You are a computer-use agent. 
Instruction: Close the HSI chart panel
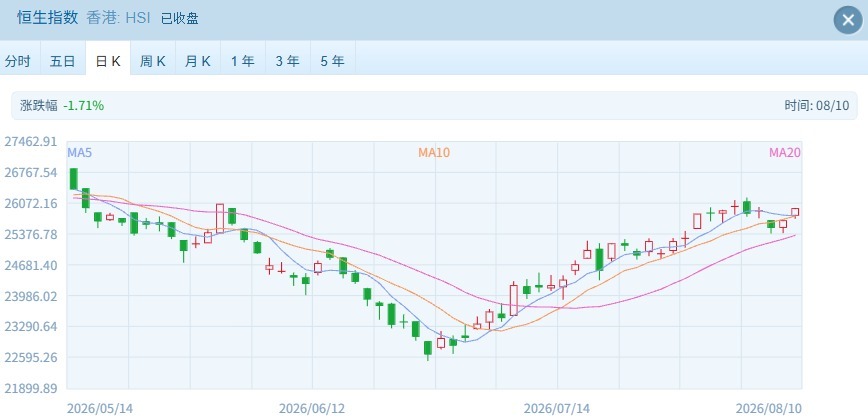coord(848,20)
